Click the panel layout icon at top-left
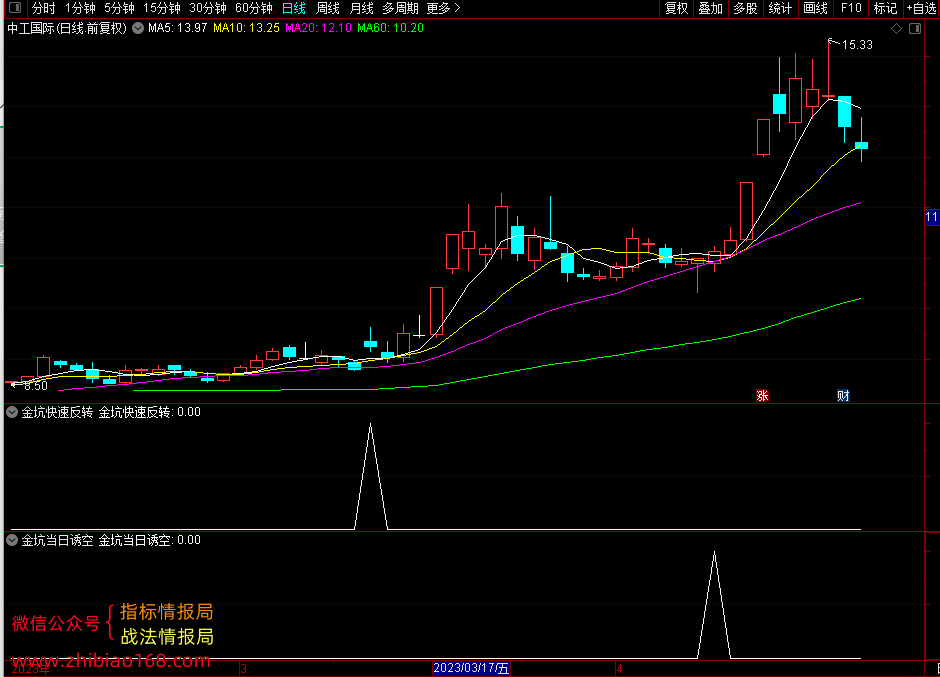The height and width of the screenshot is (677, 940). [x=15, y=8]
